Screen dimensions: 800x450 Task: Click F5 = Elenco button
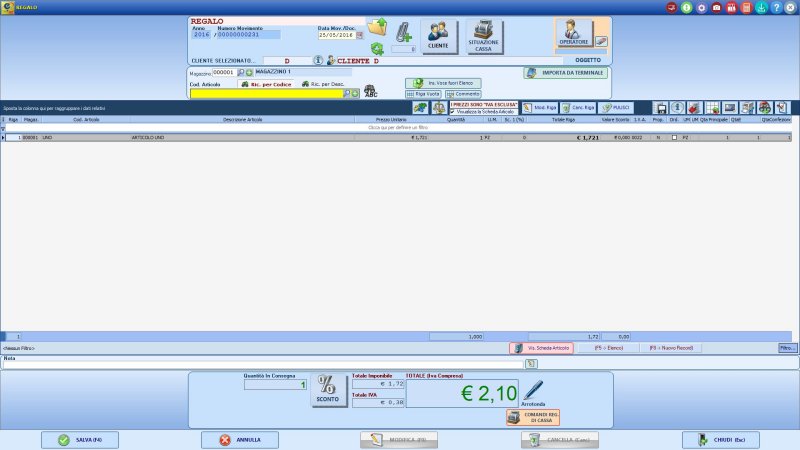click(x=608, y=348)
